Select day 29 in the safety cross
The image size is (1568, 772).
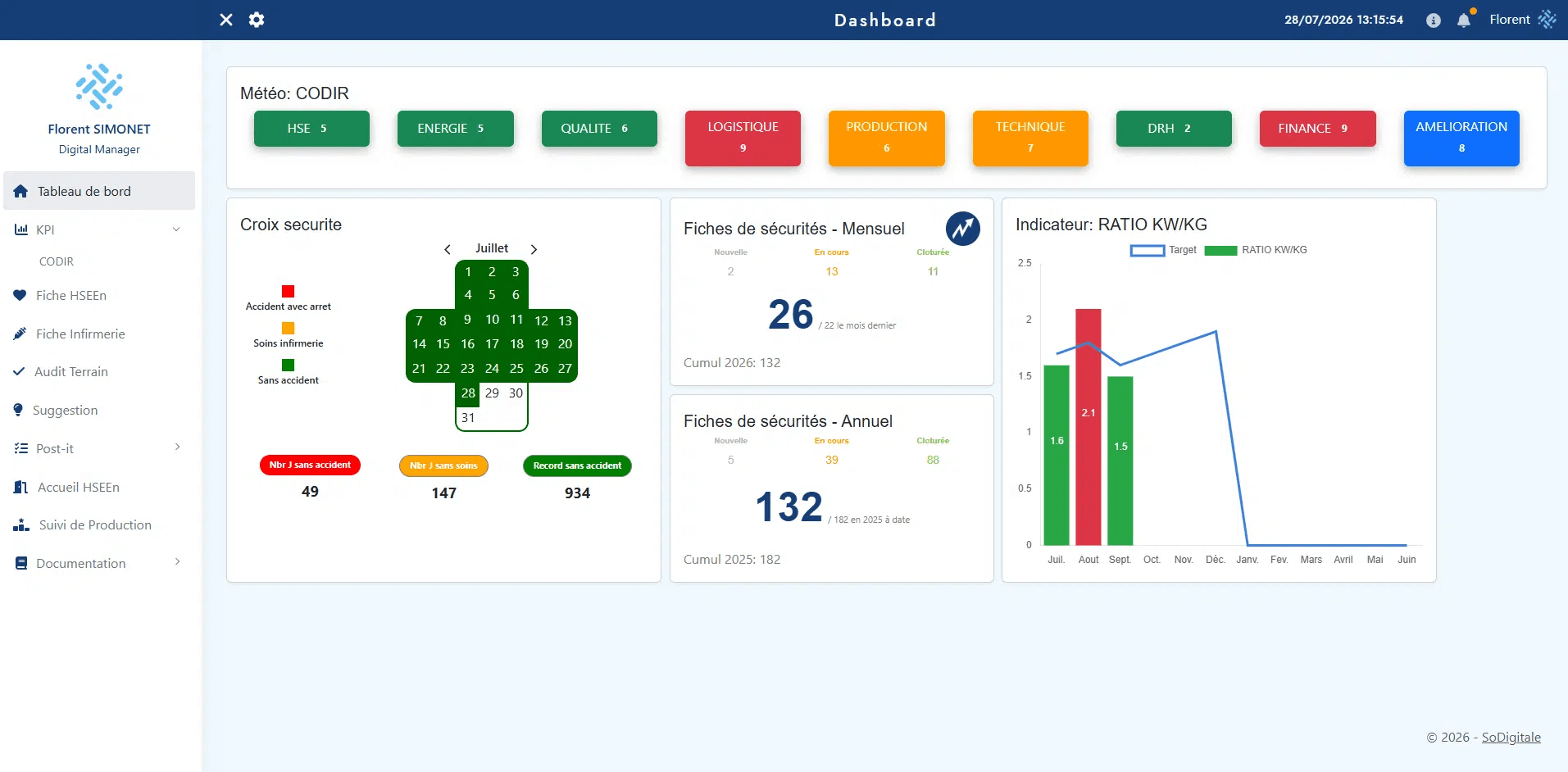click(492, 393)
